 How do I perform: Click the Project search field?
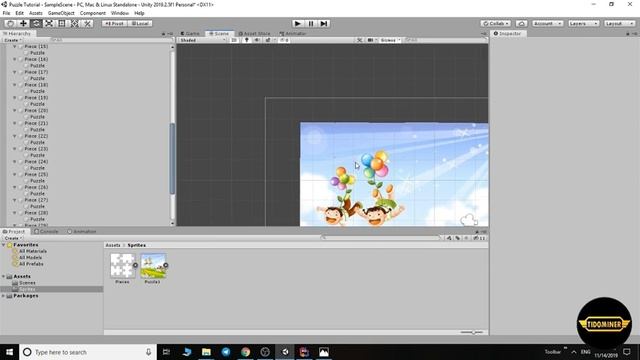(381, 238)
